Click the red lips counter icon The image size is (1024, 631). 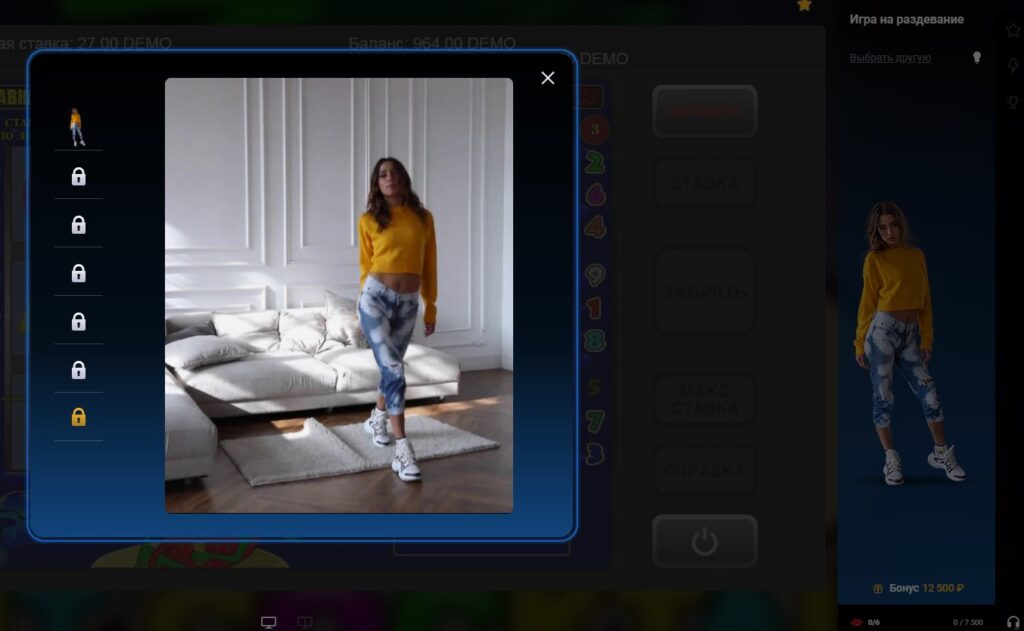[856, 622]
